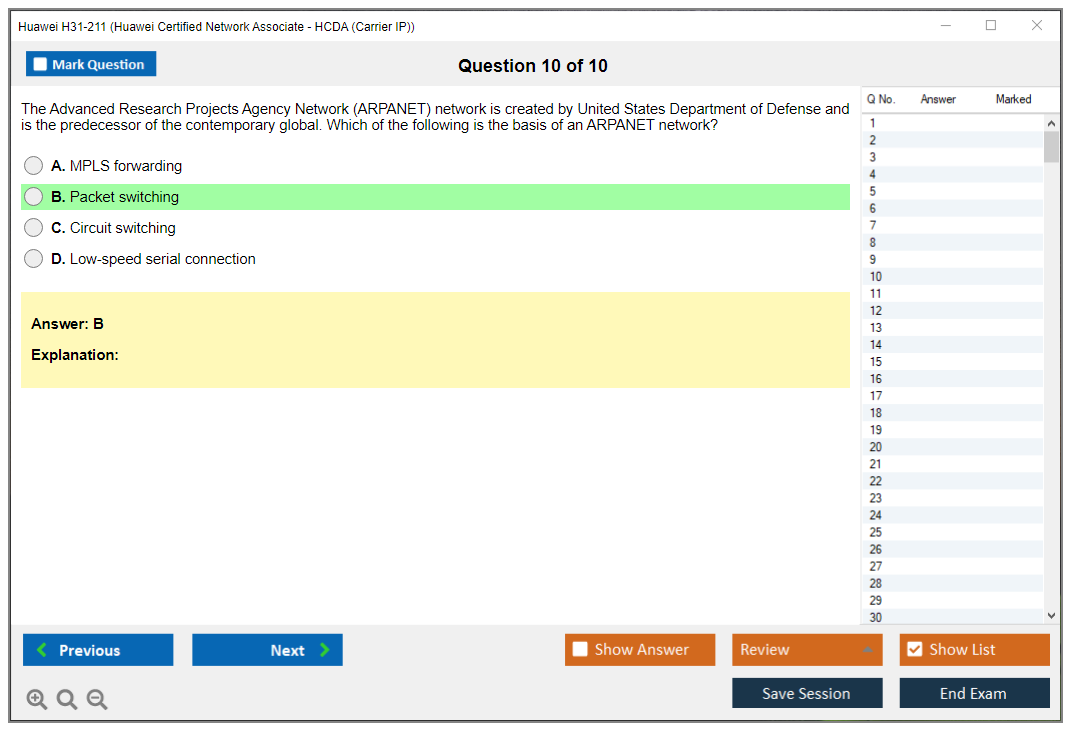Screen dimensions: 1075x735
Task: Select option B Packet switching
Action: 34,197
